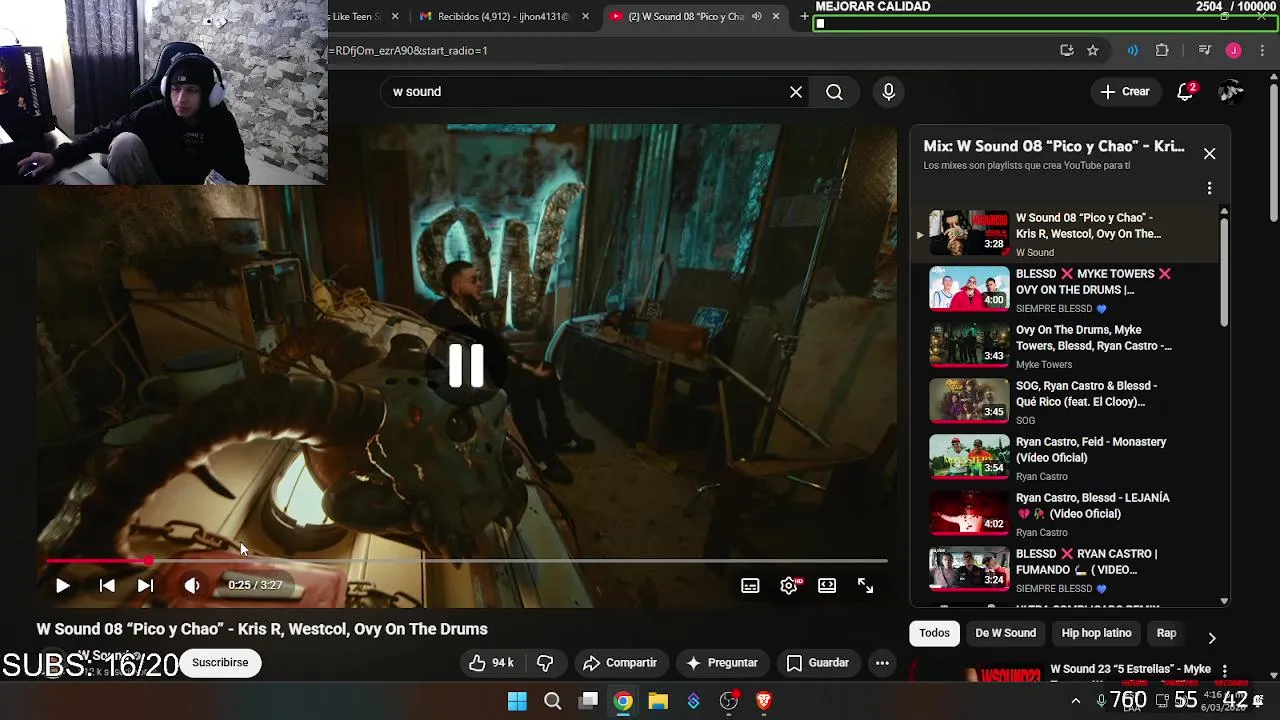Click the Suscribirse button

[x=220, y=663]
